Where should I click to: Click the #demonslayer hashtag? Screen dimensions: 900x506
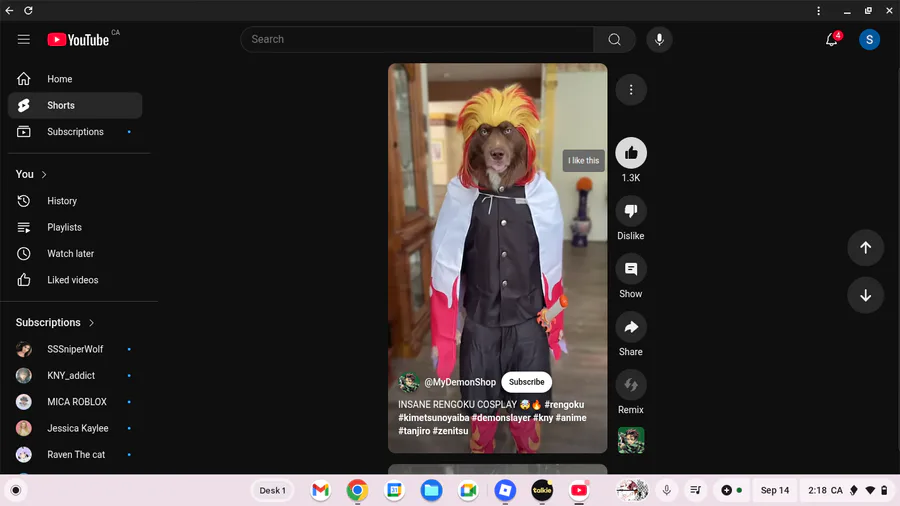click(501, 418)
